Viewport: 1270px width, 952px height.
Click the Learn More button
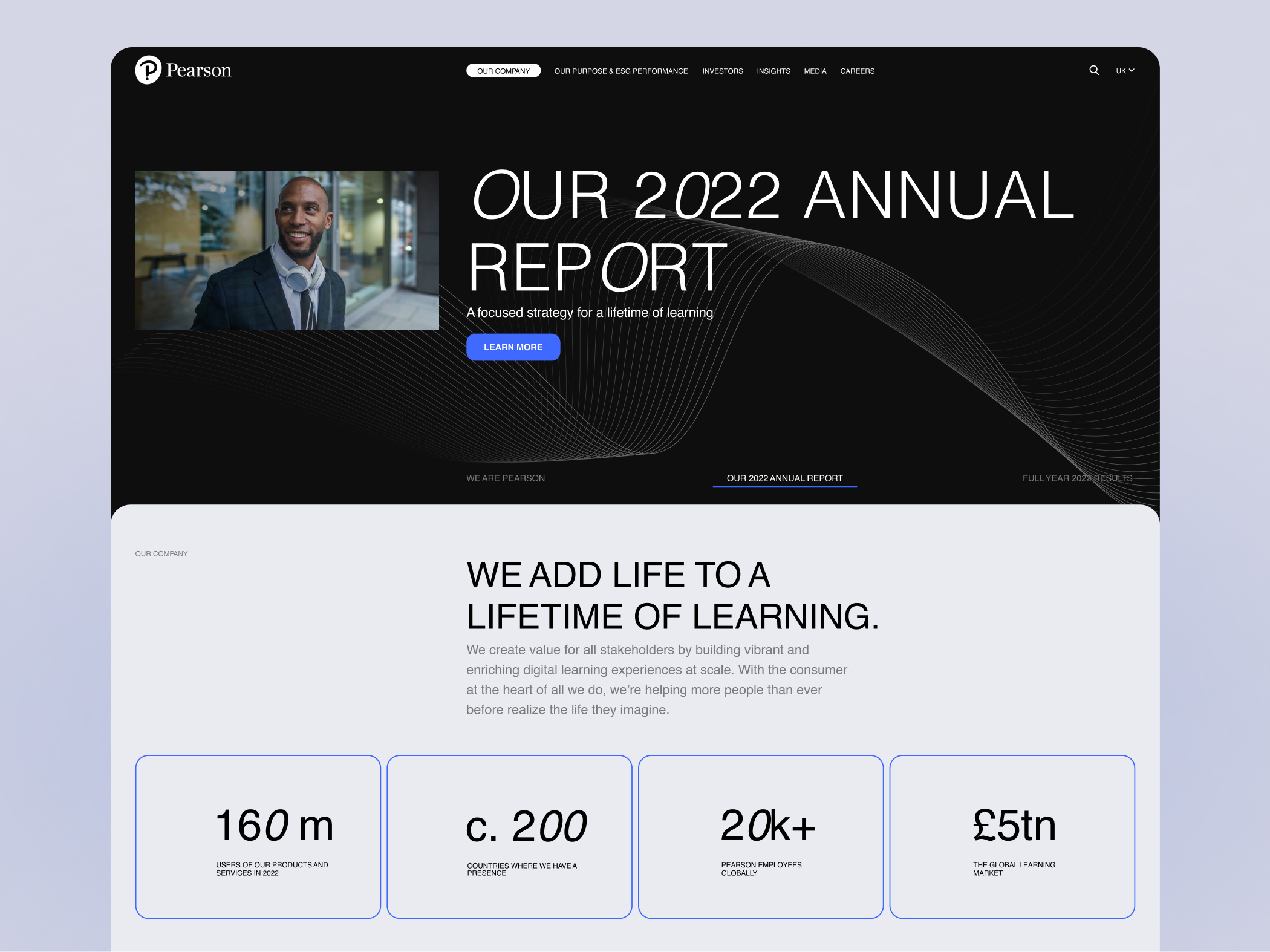click(x=513, y=347)
